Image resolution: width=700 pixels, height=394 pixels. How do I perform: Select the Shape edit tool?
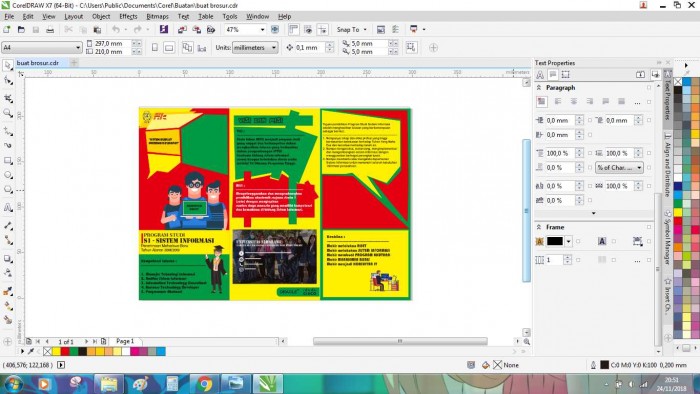point(8,81)
